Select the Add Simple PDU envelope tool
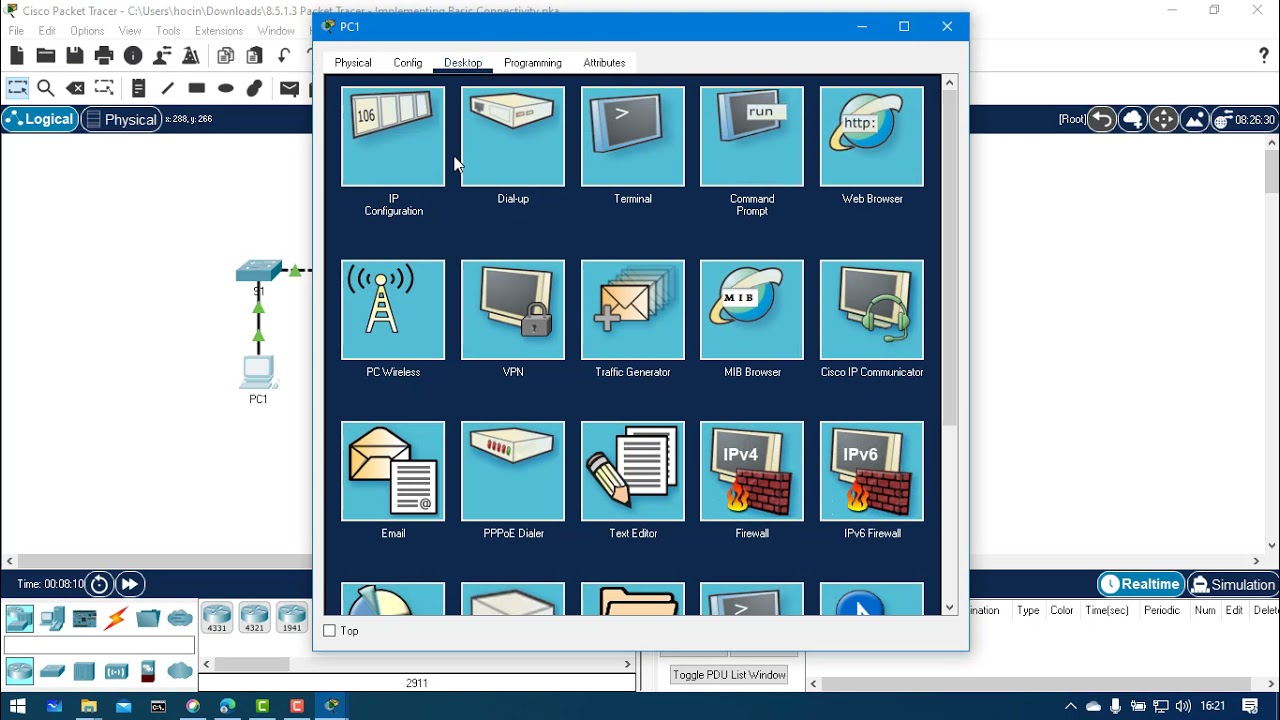 point(290,88)
